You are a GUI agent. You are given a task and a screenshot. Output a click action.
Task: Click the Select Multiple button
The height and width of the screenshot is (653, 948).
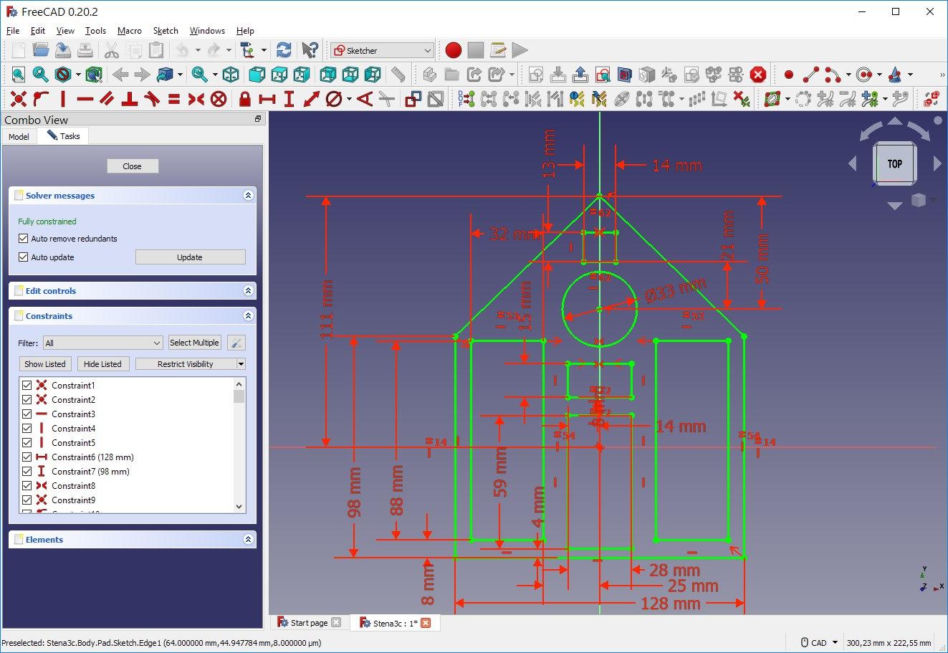tap(194, 343)
